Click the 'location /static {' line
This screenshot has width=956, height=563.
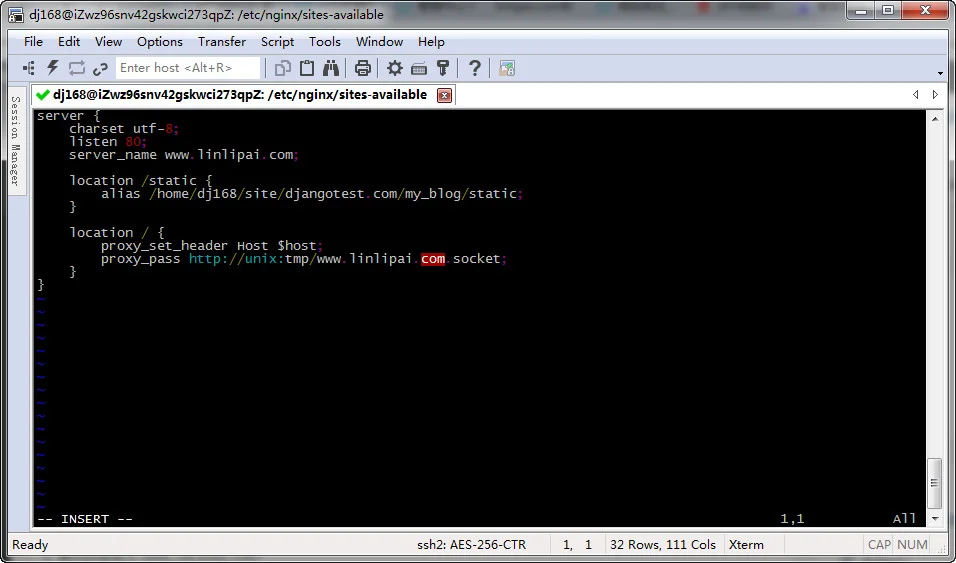(141, 181)
